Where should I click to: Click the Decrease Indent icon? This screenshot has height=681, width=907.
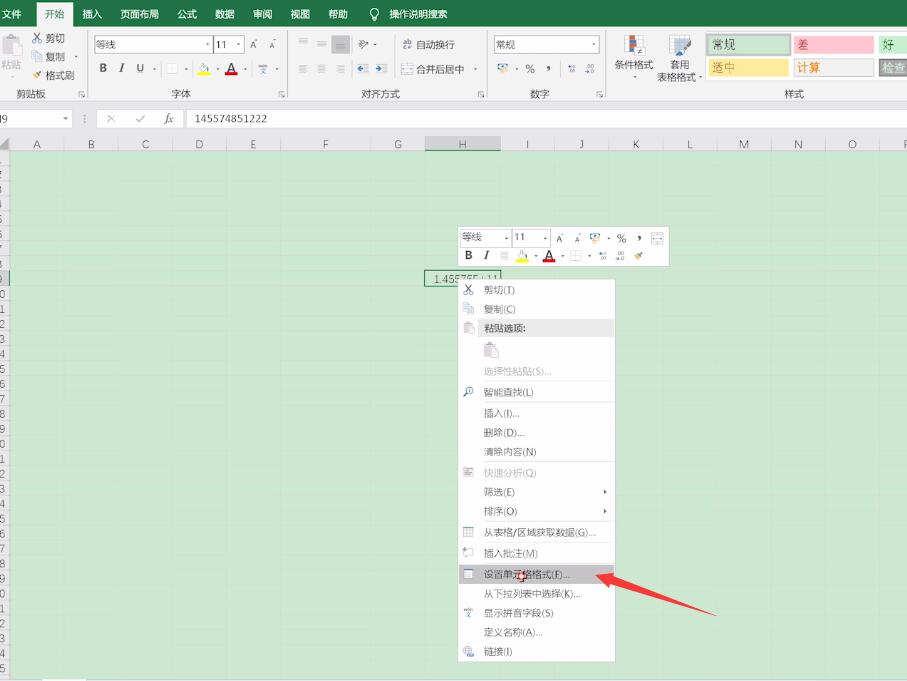tap(363, 69)
